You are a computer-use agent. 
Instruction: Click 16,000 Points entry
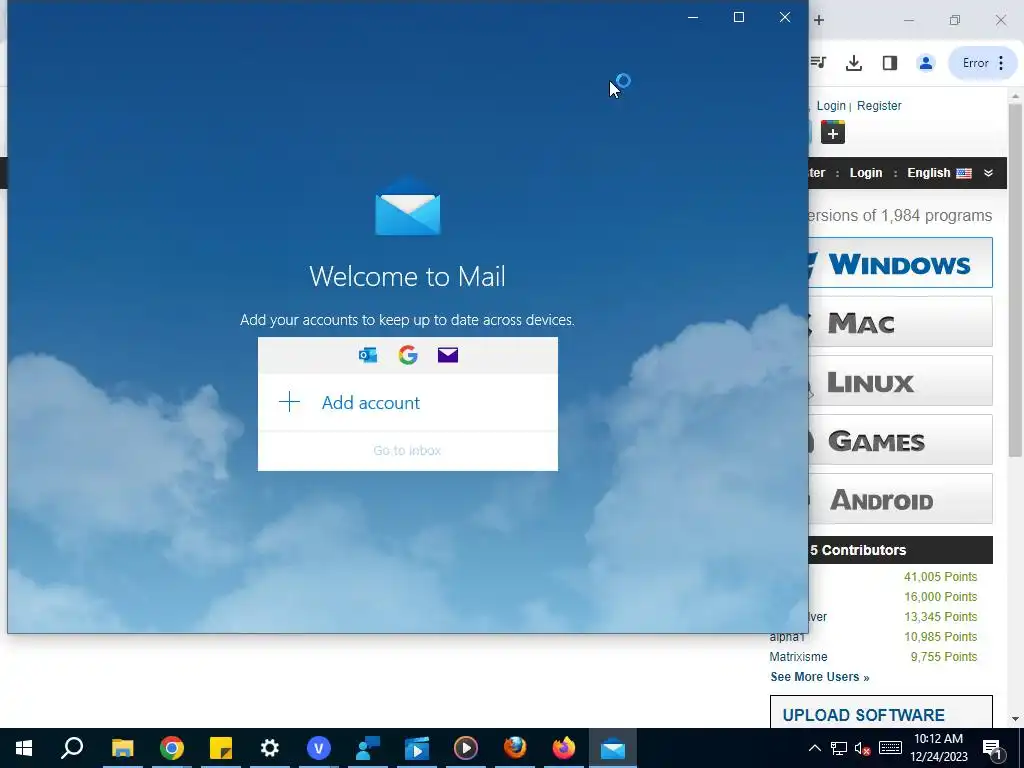[940, 597]
